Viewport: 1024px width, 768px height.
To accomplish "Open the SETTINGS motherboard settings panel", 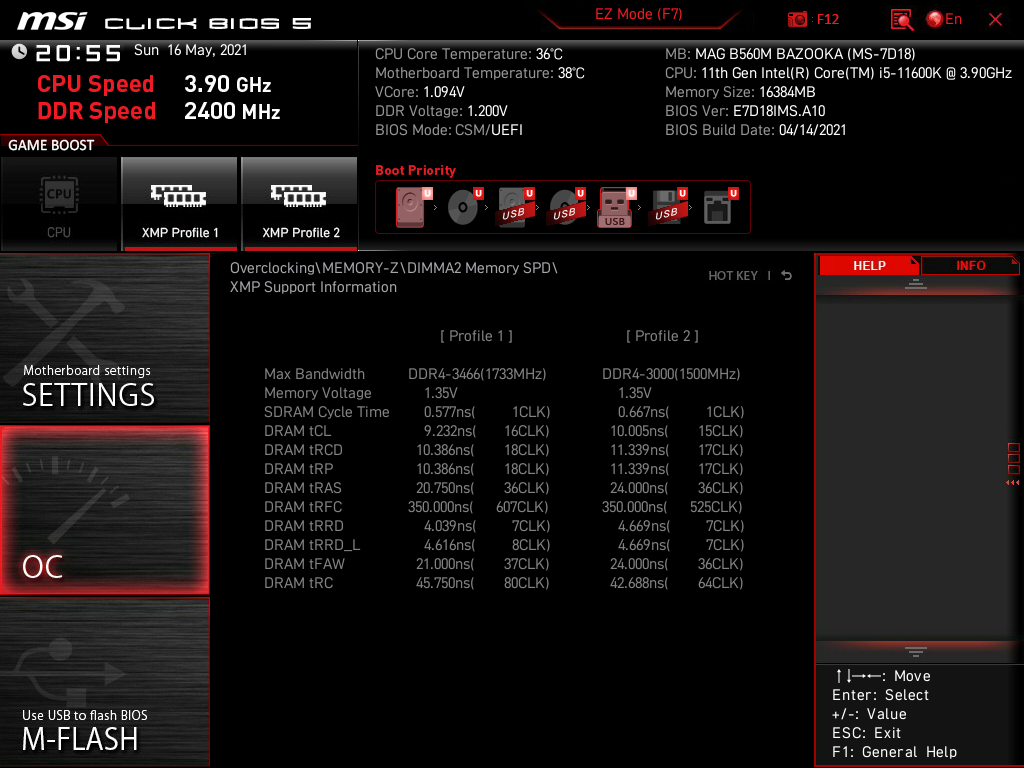I will point(104,338).
